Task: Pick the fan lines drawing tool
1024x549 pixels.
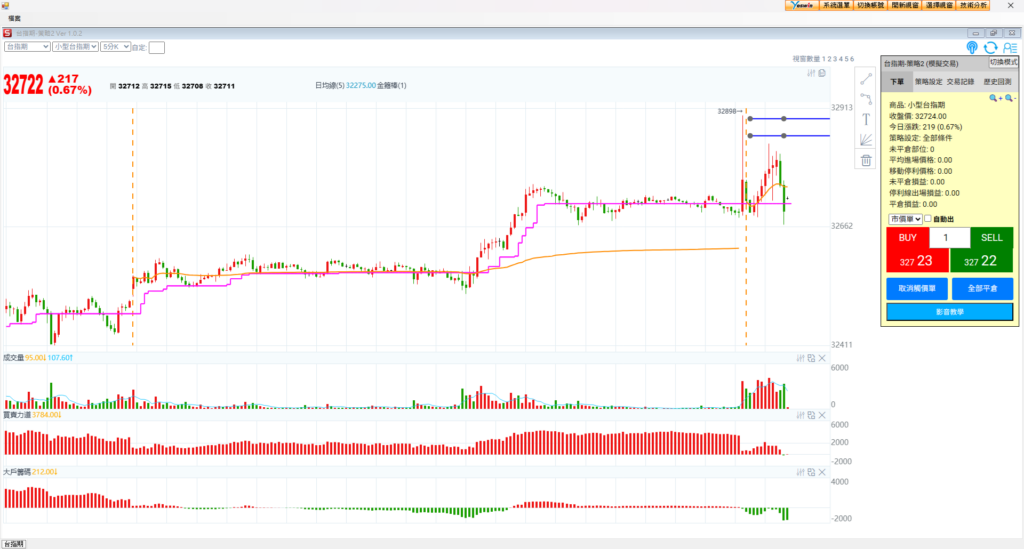Action: (x=866, y=140)
